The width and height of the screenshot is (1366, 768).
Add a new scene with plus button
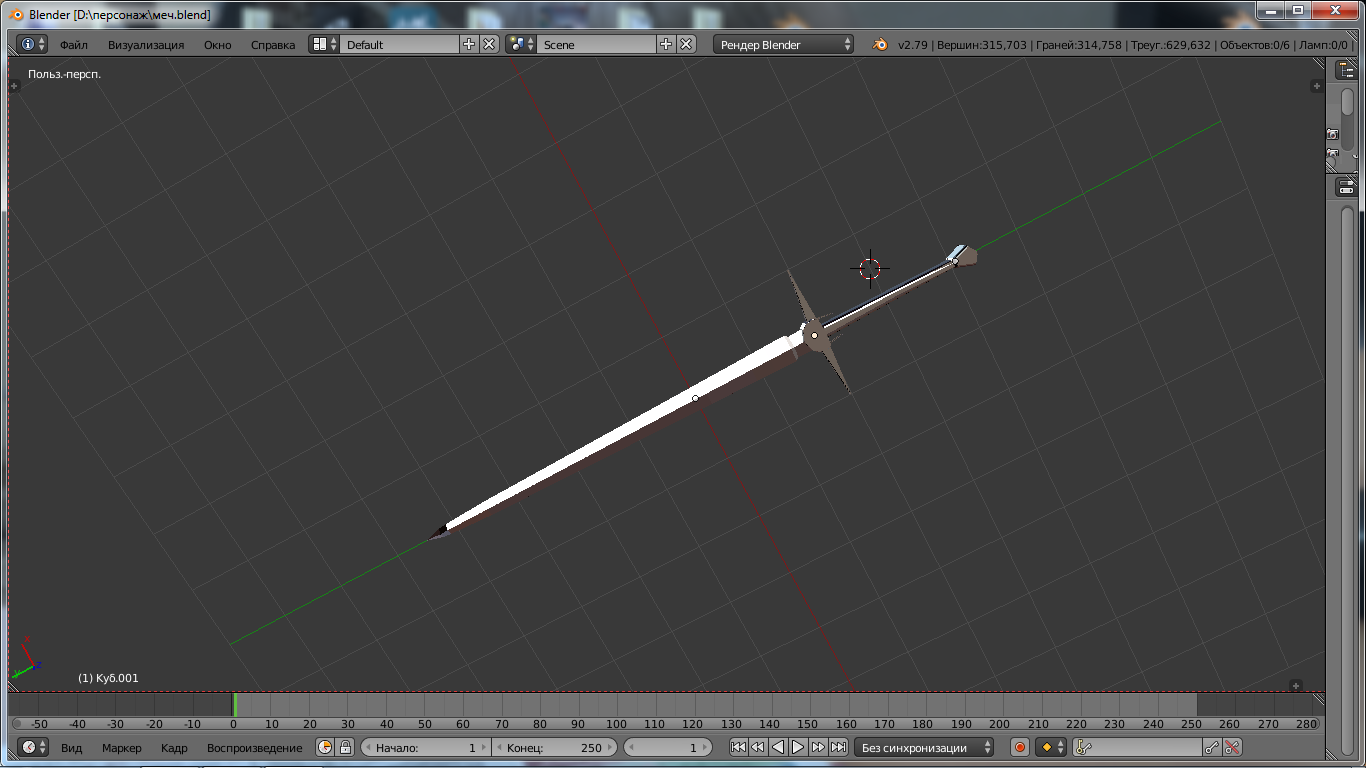(x=666, y=44)
